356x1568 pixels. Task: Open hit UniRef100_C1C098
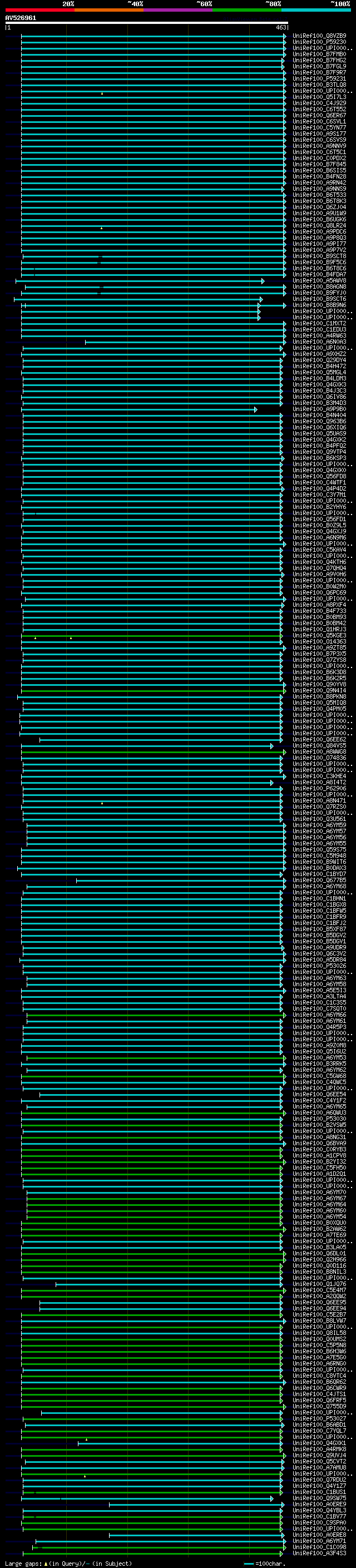(x=319, y=1547)
